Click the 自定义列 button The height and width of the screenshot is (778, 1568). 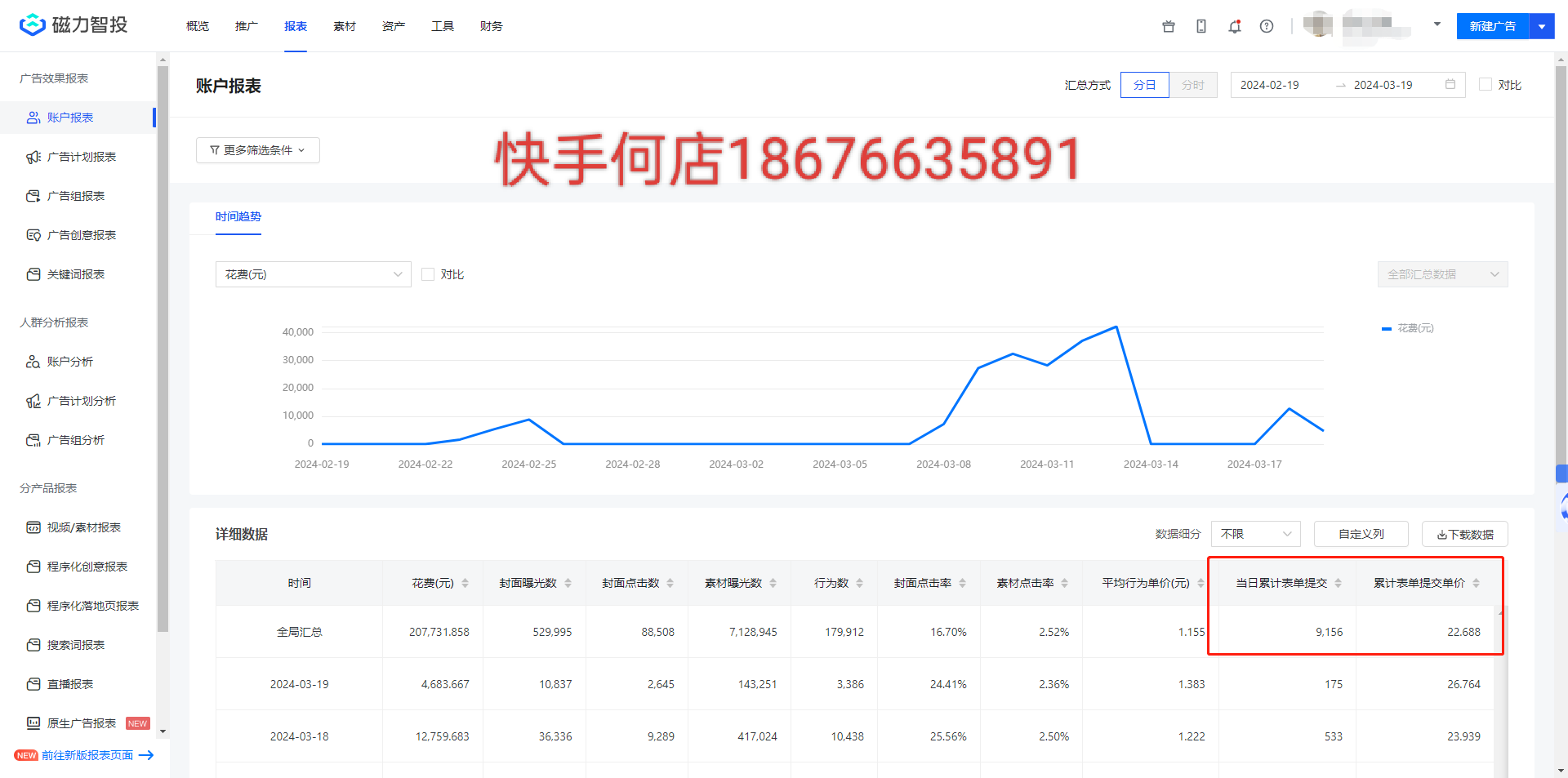(1361, 534)
